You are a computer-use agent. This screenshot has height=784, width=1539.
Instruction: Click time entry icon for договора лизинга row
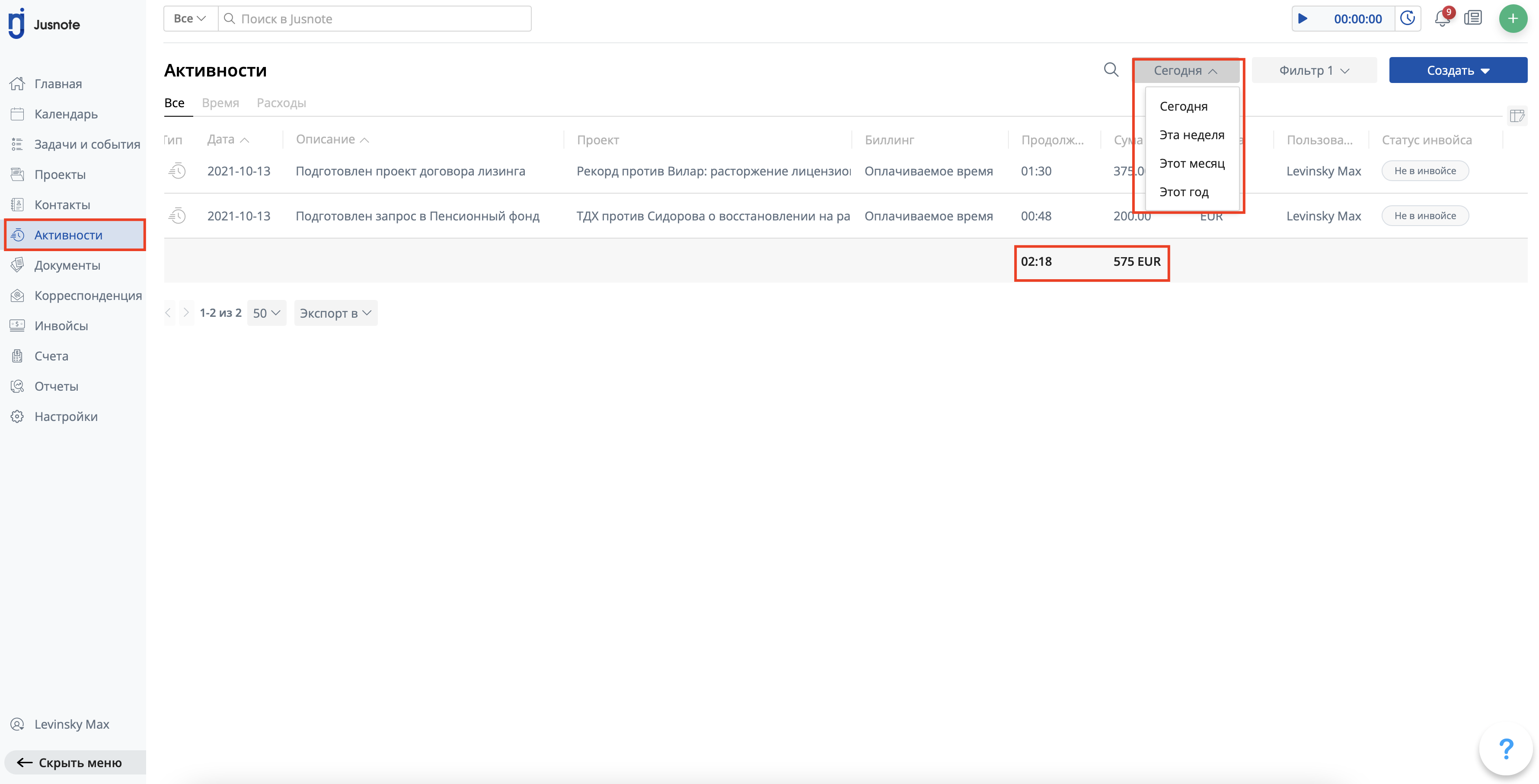[x=177, y=171]
